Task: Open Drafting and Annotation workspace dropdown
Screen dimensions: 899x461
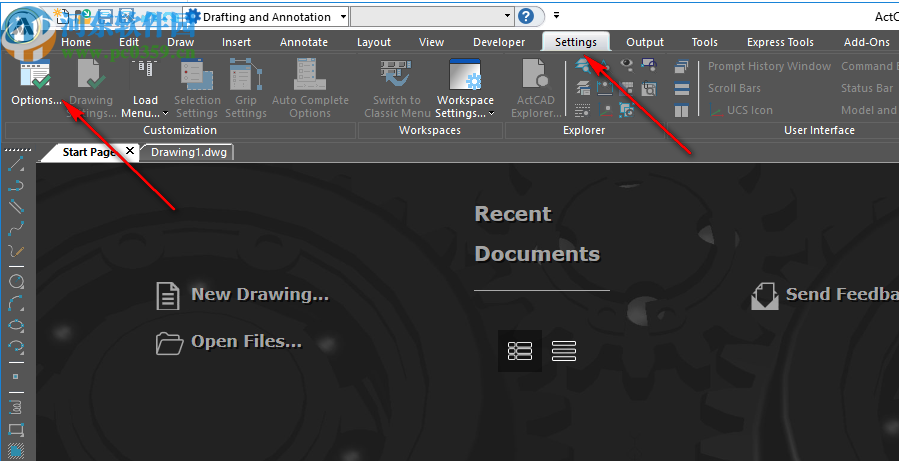Action: pyautogui.click(x=343, y=17)
